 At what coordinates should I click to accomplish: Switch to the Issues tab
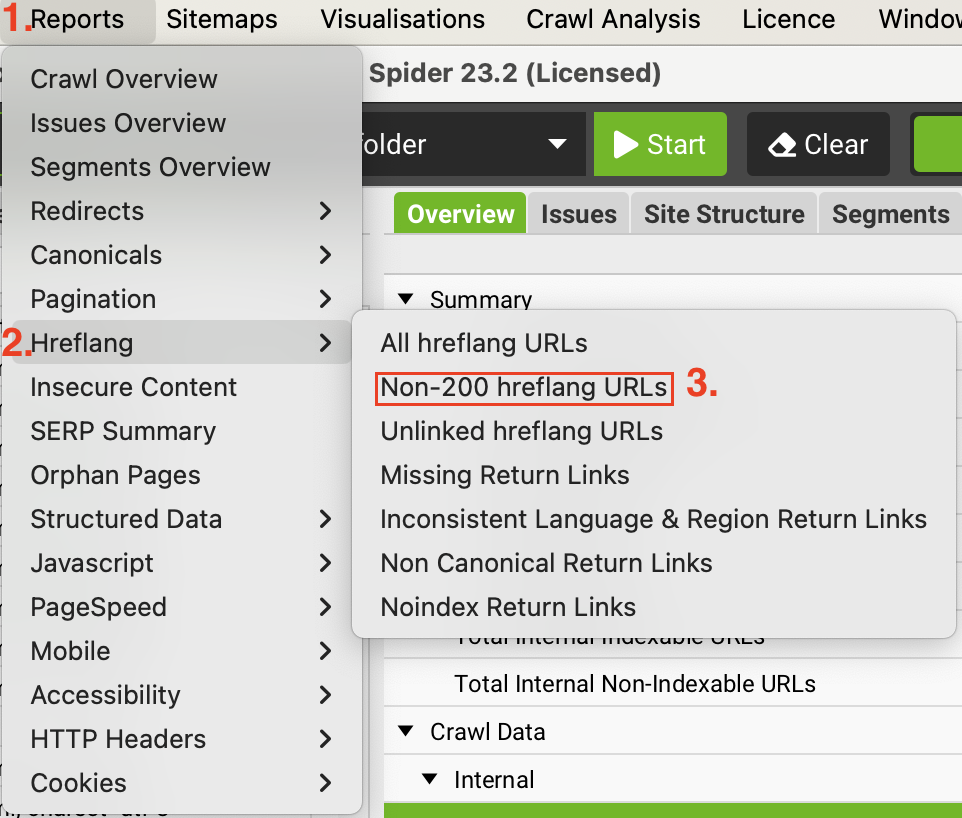click(579, 214)
